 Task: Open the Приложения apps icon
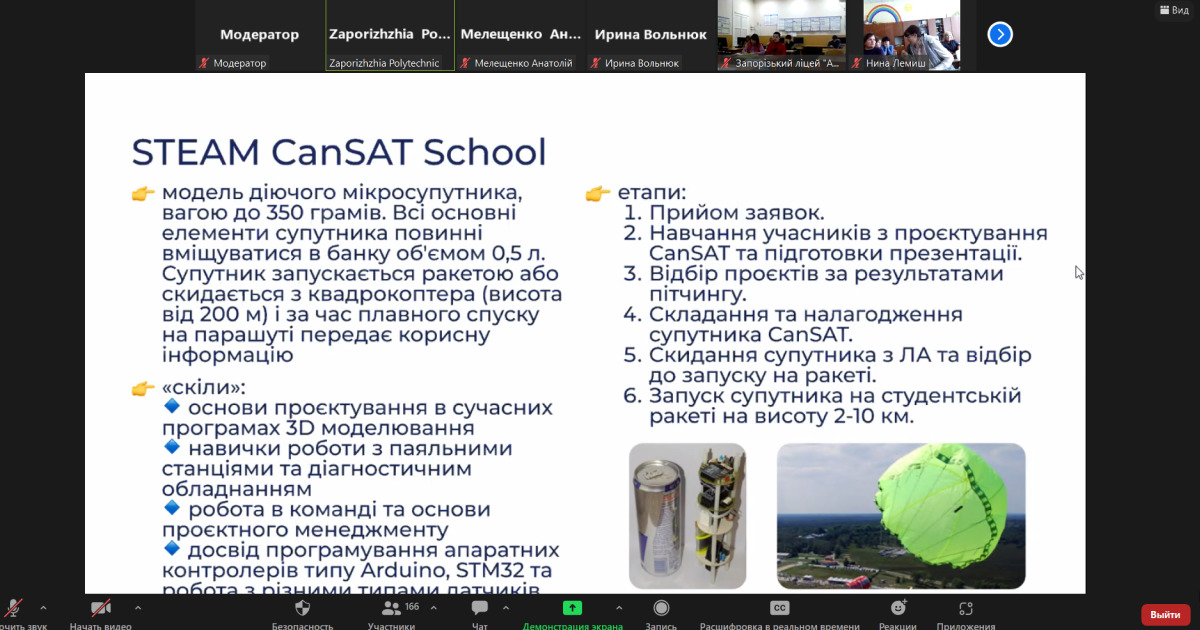(x=965, y=608)
